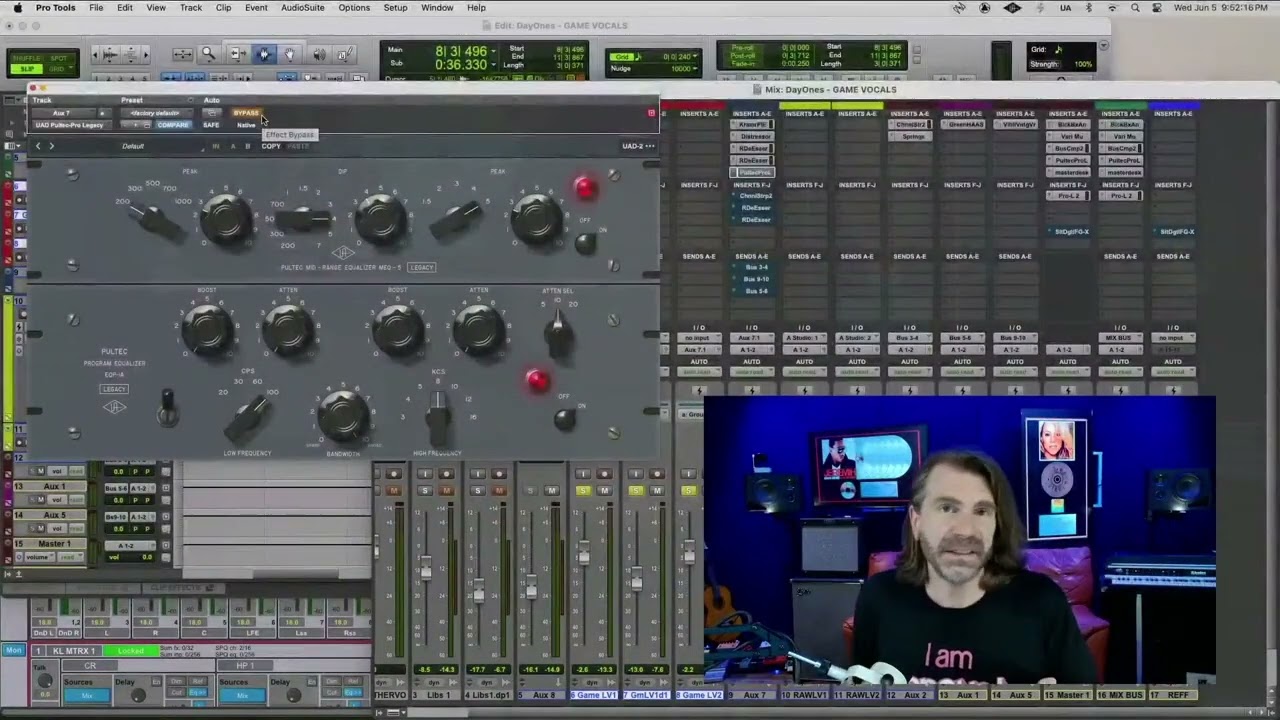Click the Bus 3-4 send slot
The height and width of the screenshot is (720, 1280).
coord(752,268)
